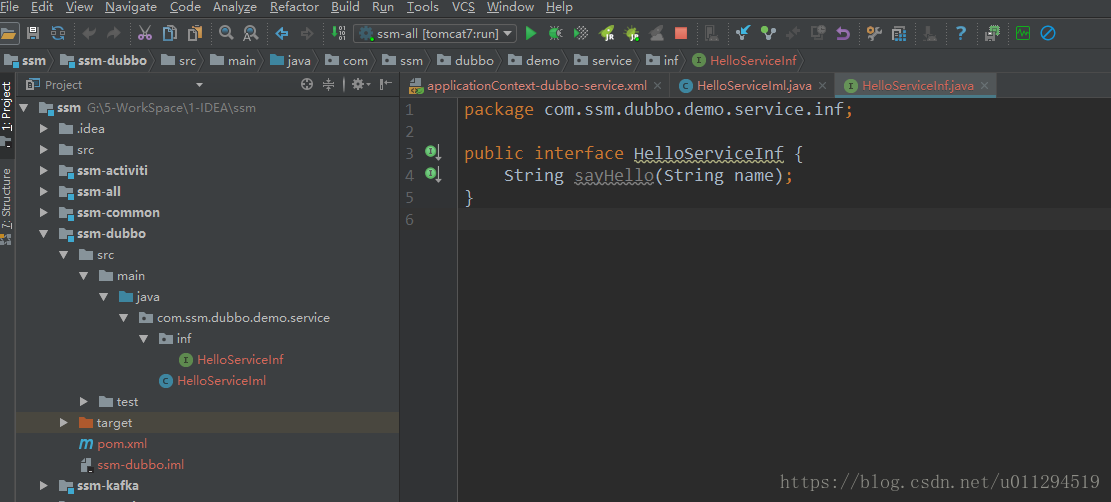
Task: Open the File menu
Action: (x=9, y=7)
